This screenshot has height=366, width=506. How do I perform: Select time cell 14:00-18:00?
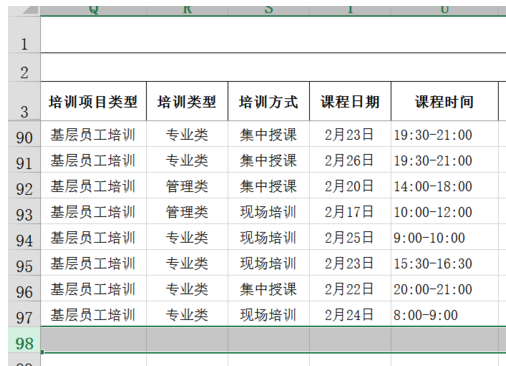click(445, 185)
